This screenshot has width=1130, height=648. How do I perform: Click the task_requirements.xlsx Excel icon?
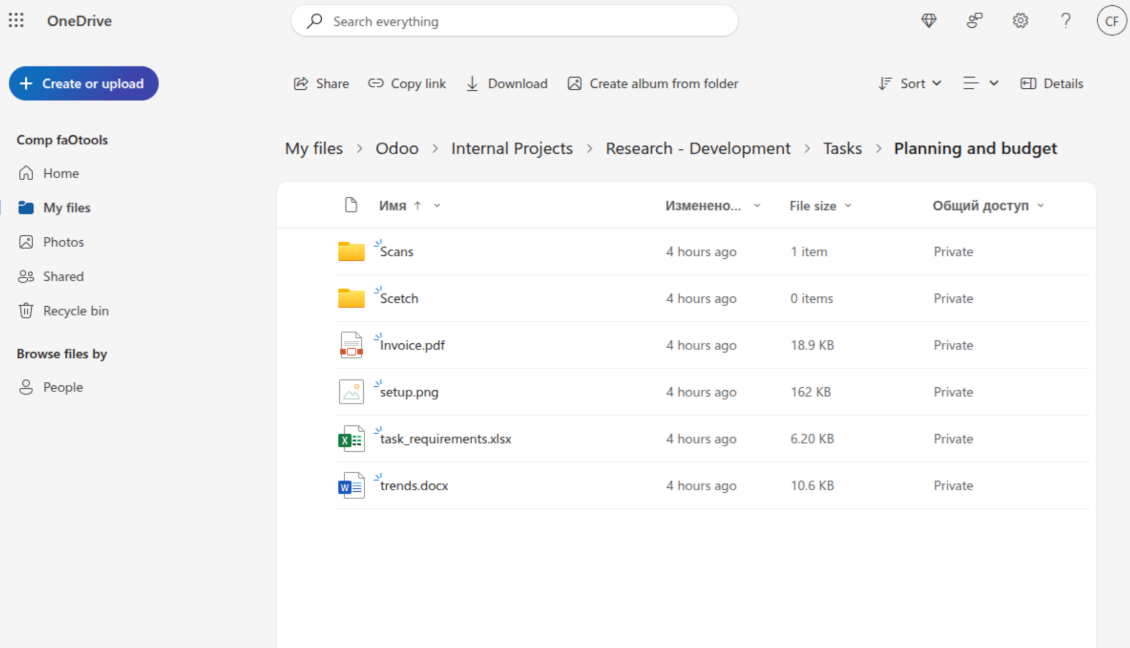point(351,439)
